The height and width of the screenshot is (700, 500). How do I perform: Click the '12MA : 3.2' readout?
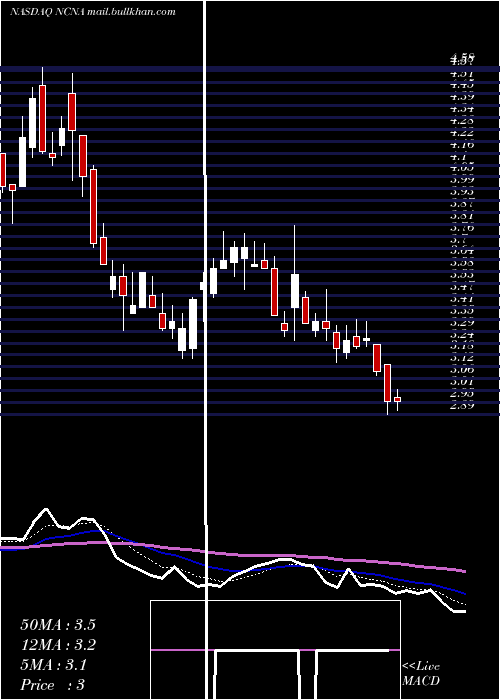(x=58, y=645)
